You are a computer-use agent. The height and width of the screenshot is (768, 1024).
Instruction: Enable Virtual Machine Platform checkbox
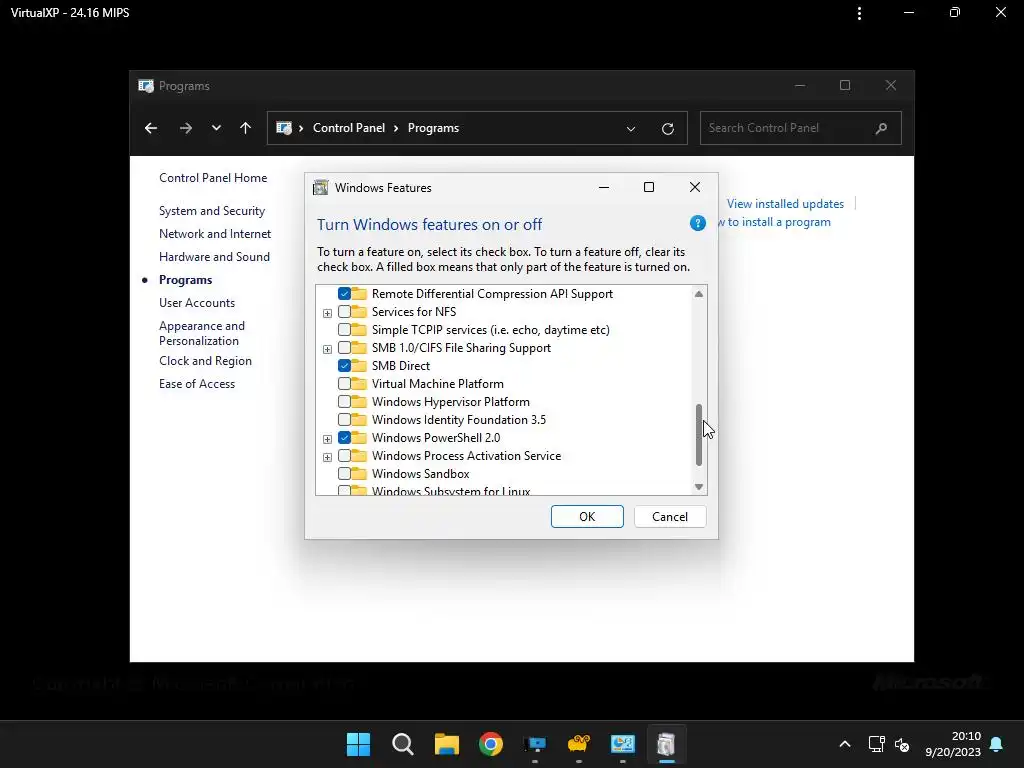(344, 383)
